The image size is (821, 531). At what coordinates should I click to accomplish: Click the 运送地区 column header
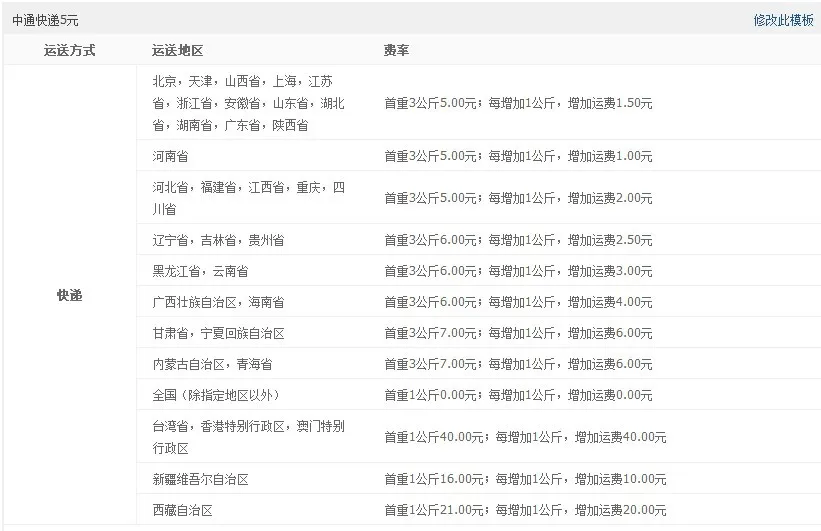[x=177, y=50]
